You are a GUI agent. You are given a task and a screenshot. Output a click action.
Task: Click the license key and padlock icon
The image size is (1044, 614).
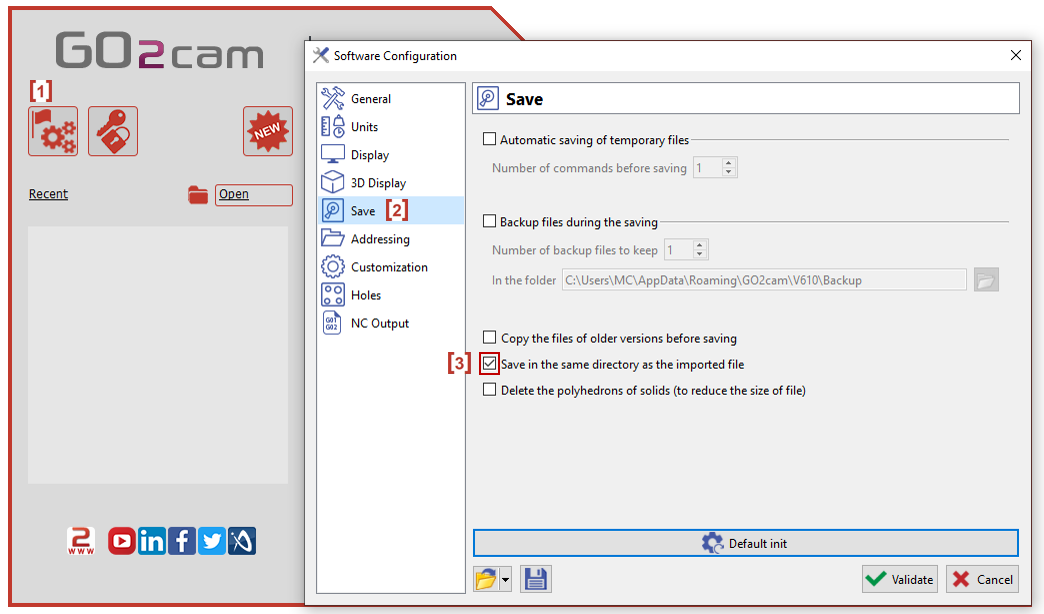(x=113, y=131)
